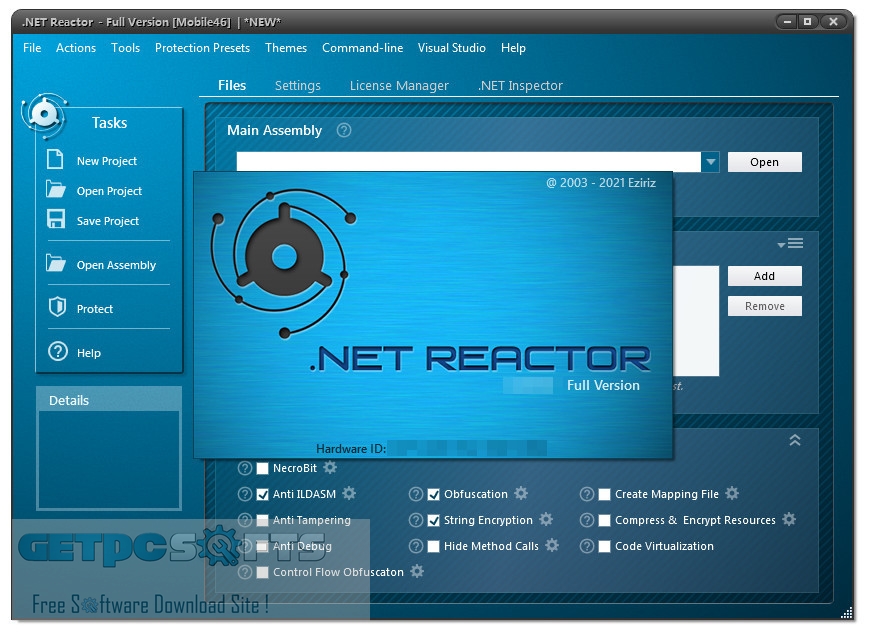Click the Remove button
Image resolution: width=869 pixels, height=632 pixels.
[x=764, y=306]
